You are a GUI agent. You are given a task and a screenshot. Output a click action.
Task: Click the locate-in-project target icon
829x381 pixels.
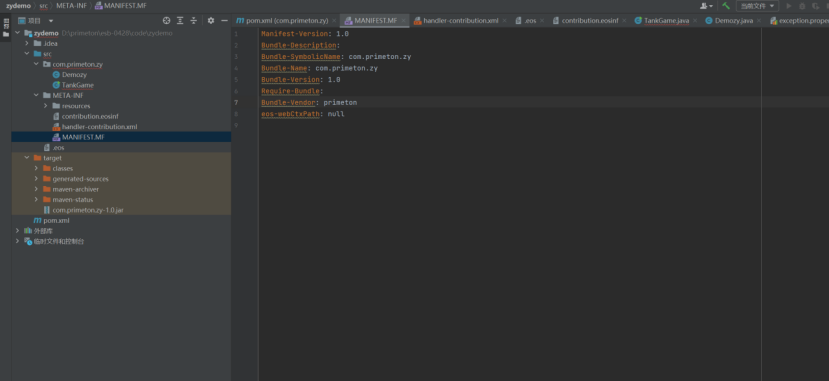tap(167, 21)
